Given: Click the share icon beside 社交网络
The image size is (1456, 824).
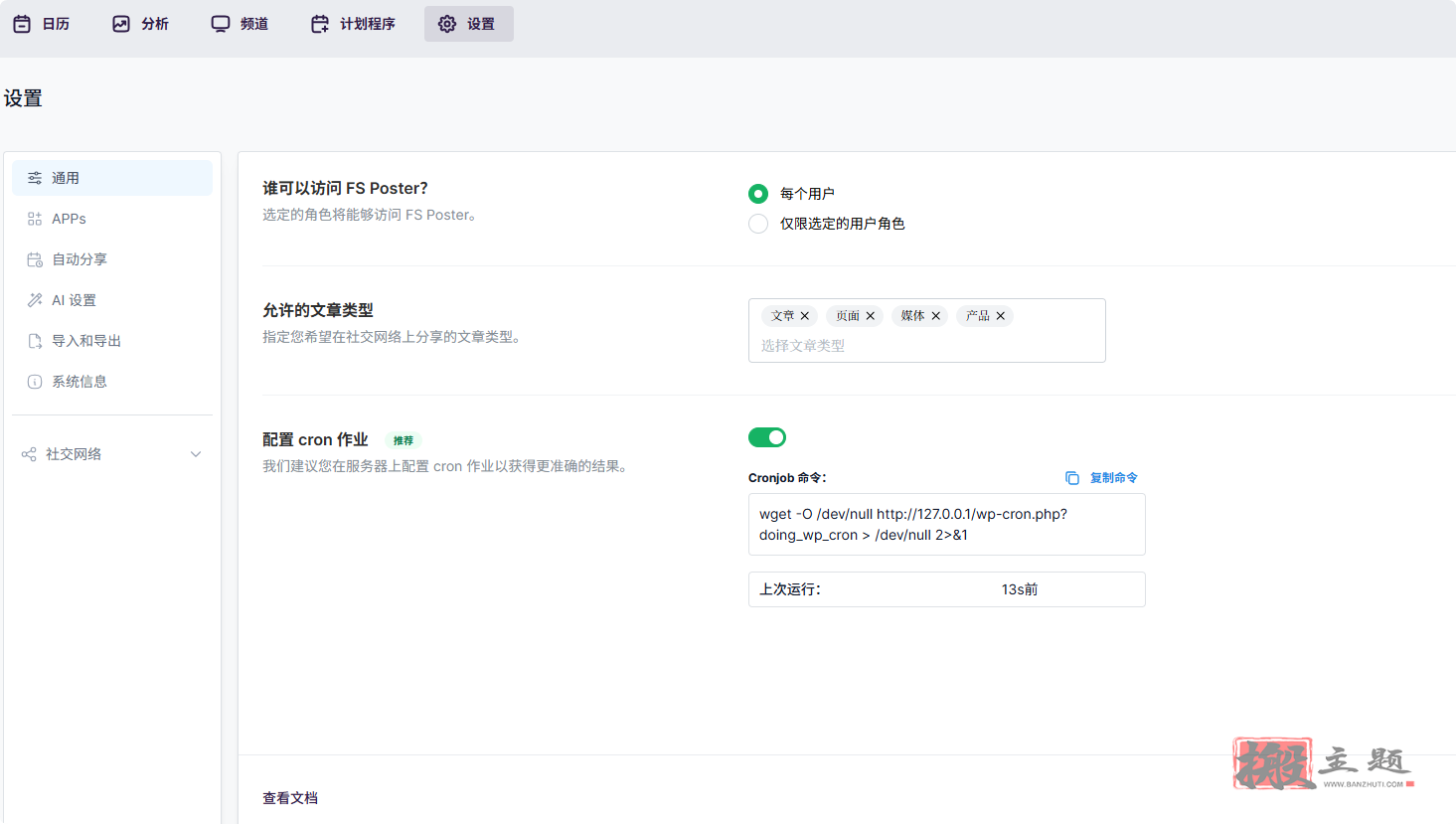Looking at the screenshot, I should click(29, 454).
